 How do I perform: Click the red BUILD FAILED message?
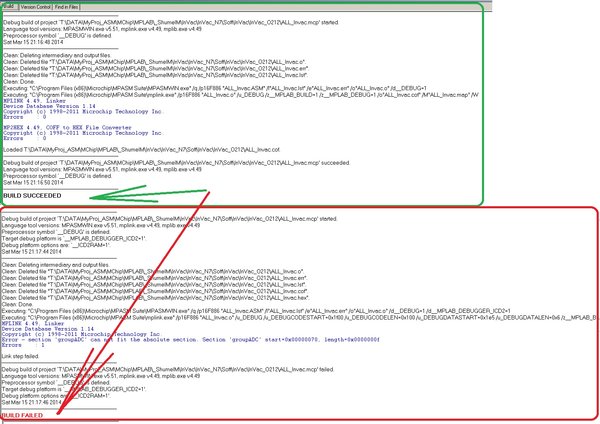pyautogui.click(x=22, y=415)
